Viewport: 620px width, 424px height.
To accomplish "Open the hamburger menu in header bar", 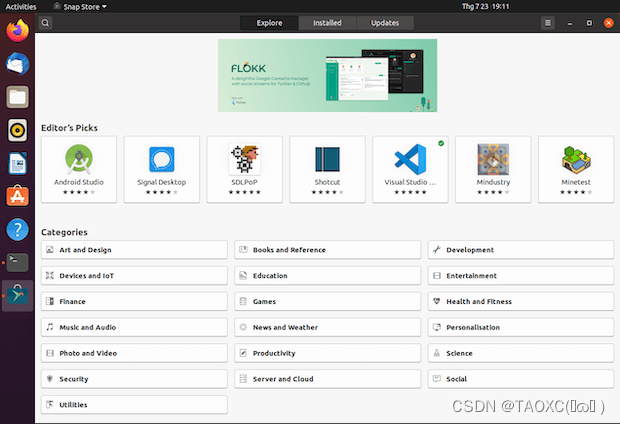I will click(x=548, y=23).
